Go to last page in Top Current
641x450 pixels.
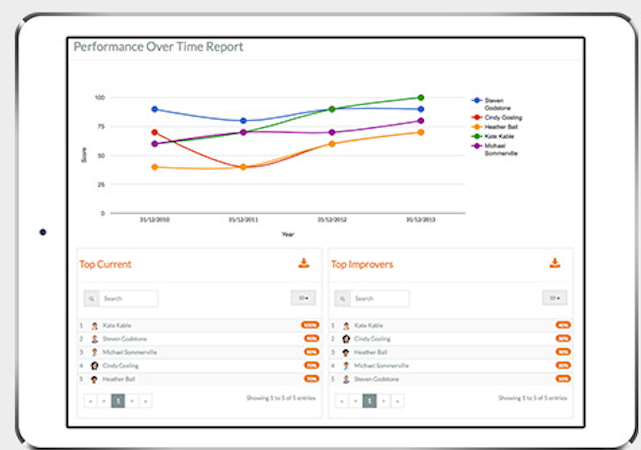tap(146, 401)
